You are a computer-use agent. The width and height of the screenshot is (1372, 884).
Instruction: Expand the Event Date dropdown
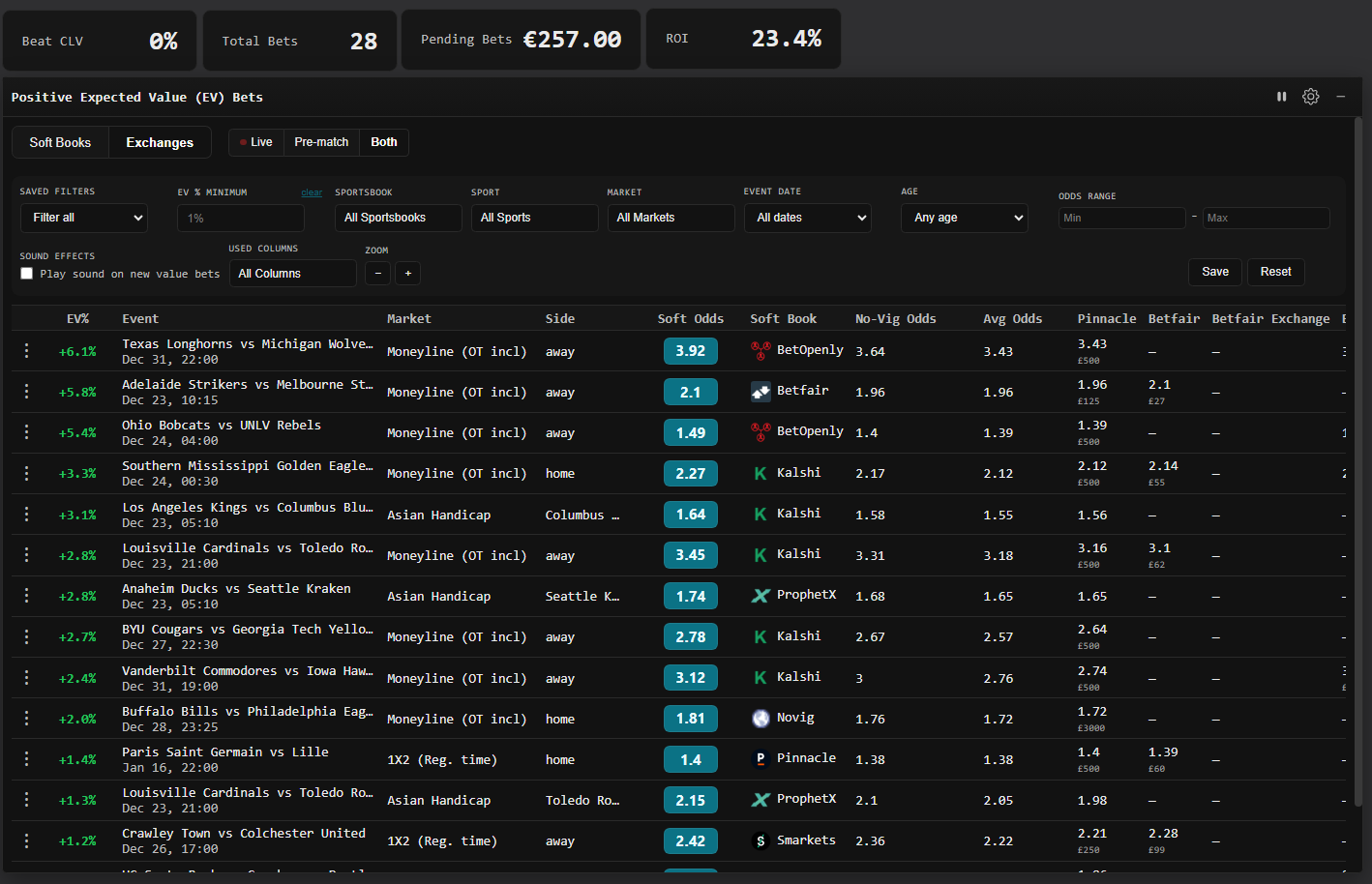pos(807,218)
